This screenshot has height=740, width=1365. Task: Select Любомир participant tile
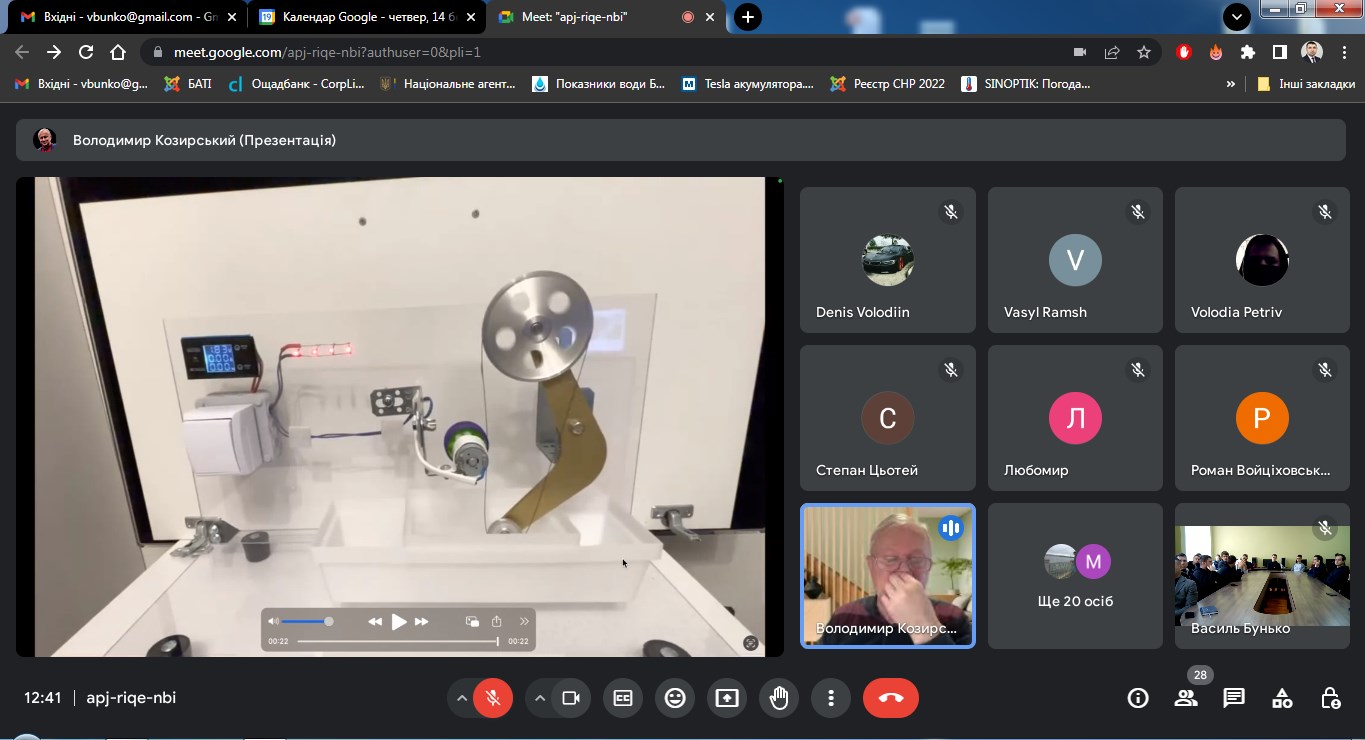pos(1075,418)
